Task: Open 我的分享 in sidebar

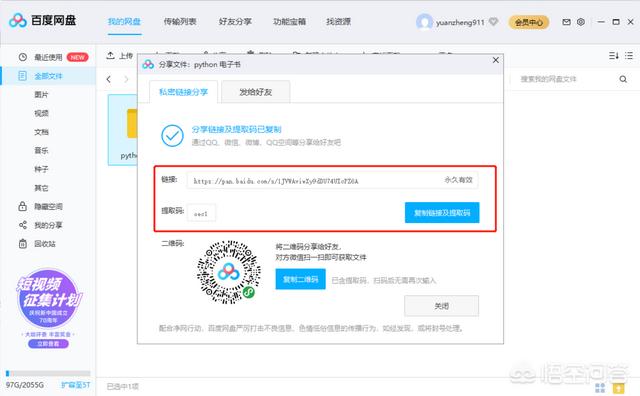Action: point(48,225)
